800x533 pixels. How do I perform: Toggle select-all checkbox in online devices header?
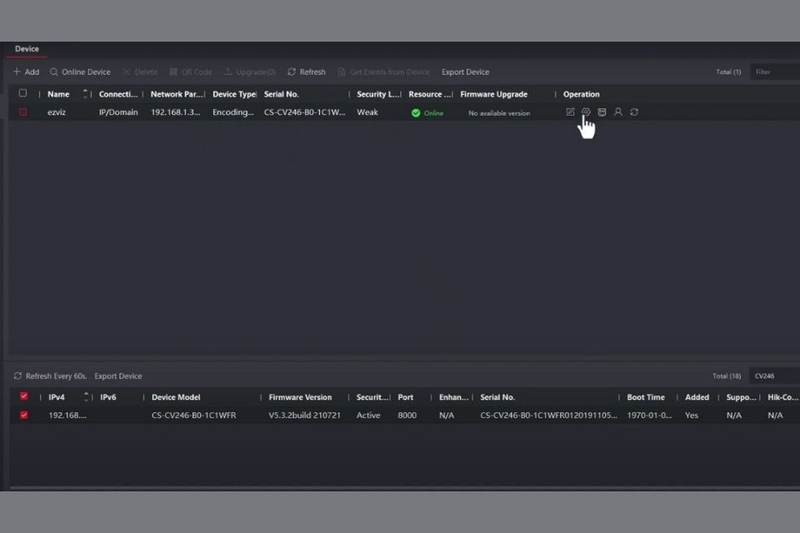[x=23, y=396]
